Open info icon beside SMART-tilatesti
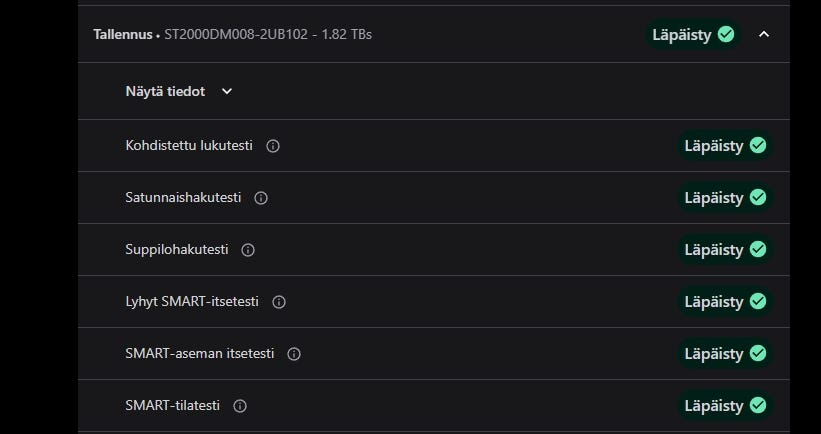 (240, 406)
